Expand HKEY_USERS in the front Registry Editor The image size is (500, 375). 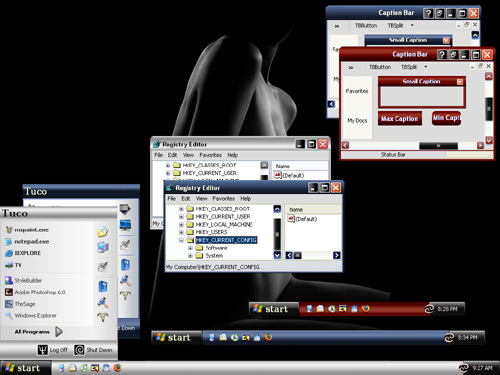pyautogui.click(x=181, y=232)
